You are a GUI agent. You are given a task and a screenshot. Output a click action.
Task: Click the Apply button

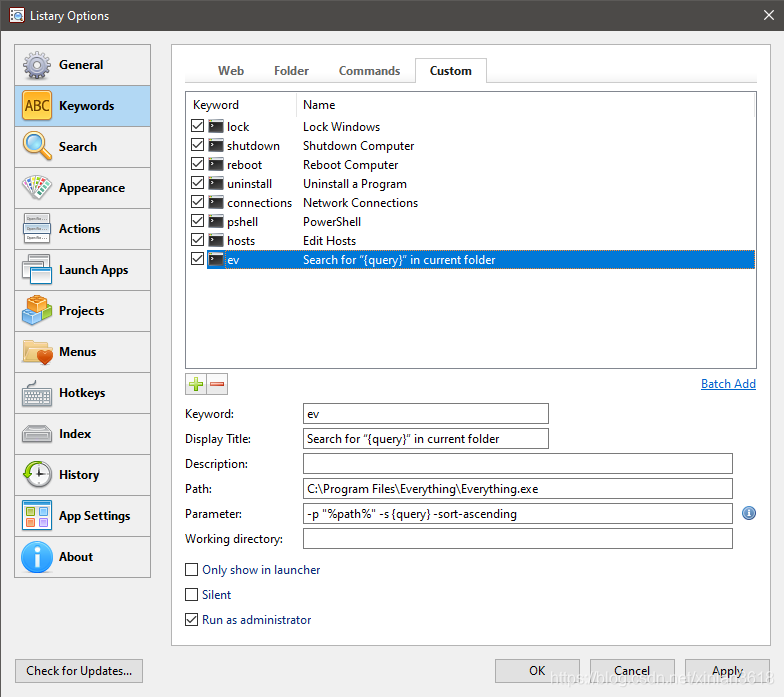[x=728, y=671]
